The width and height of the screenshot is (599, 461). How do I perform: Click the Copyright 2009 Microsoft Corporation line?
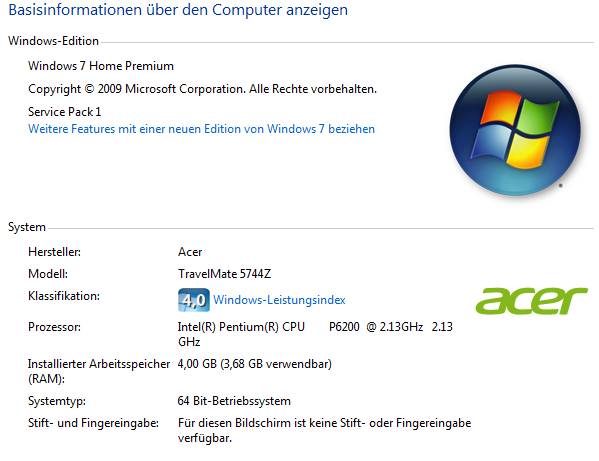(x=202, y=89)
